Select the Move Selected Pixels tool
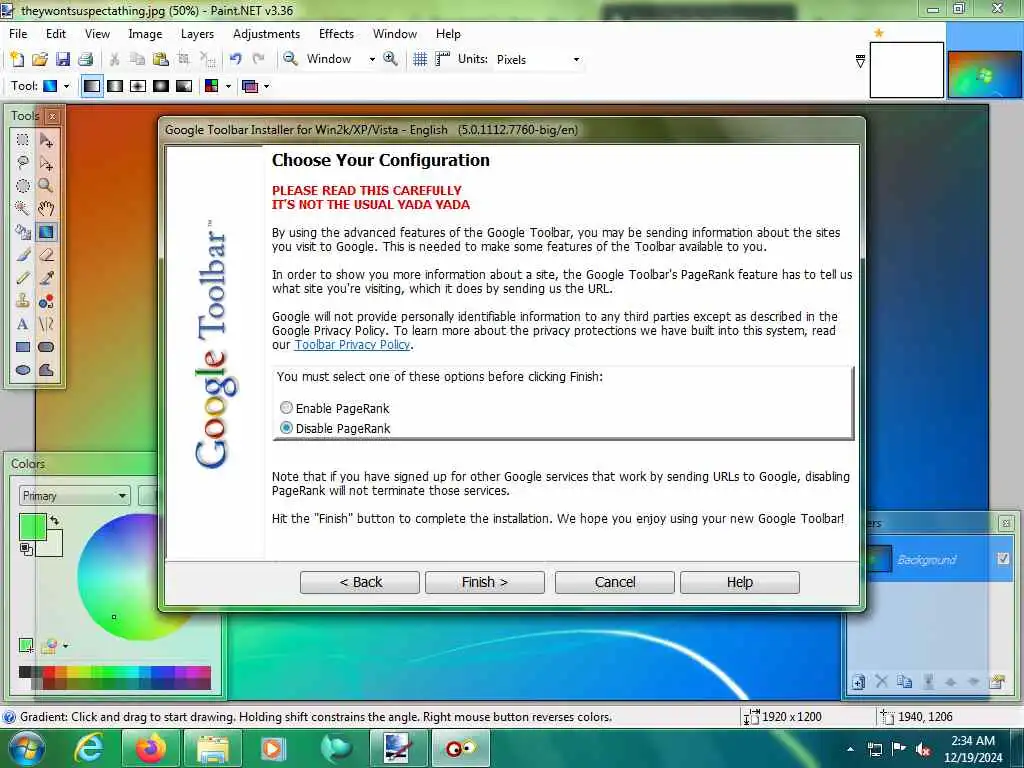Image resolution: width=1024 pixels, height=768 pixels. click(x=46, y=140)
